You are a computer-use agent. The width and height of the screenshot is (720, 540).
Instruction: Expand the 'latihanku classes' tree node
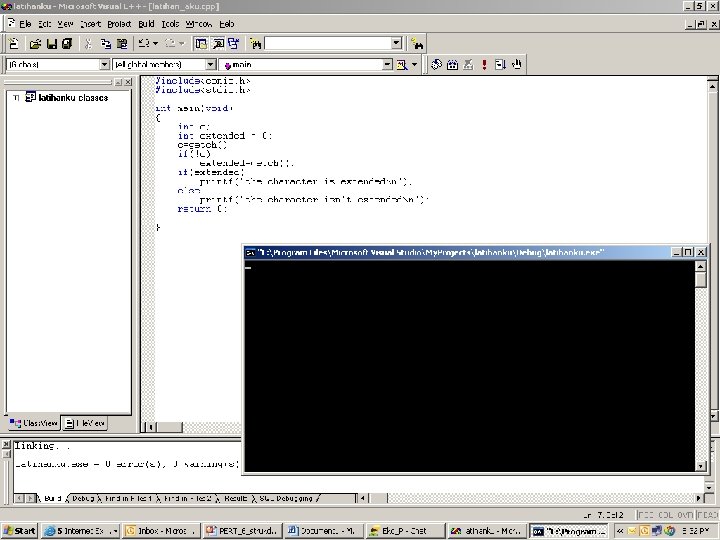click(x=16, y=98)
